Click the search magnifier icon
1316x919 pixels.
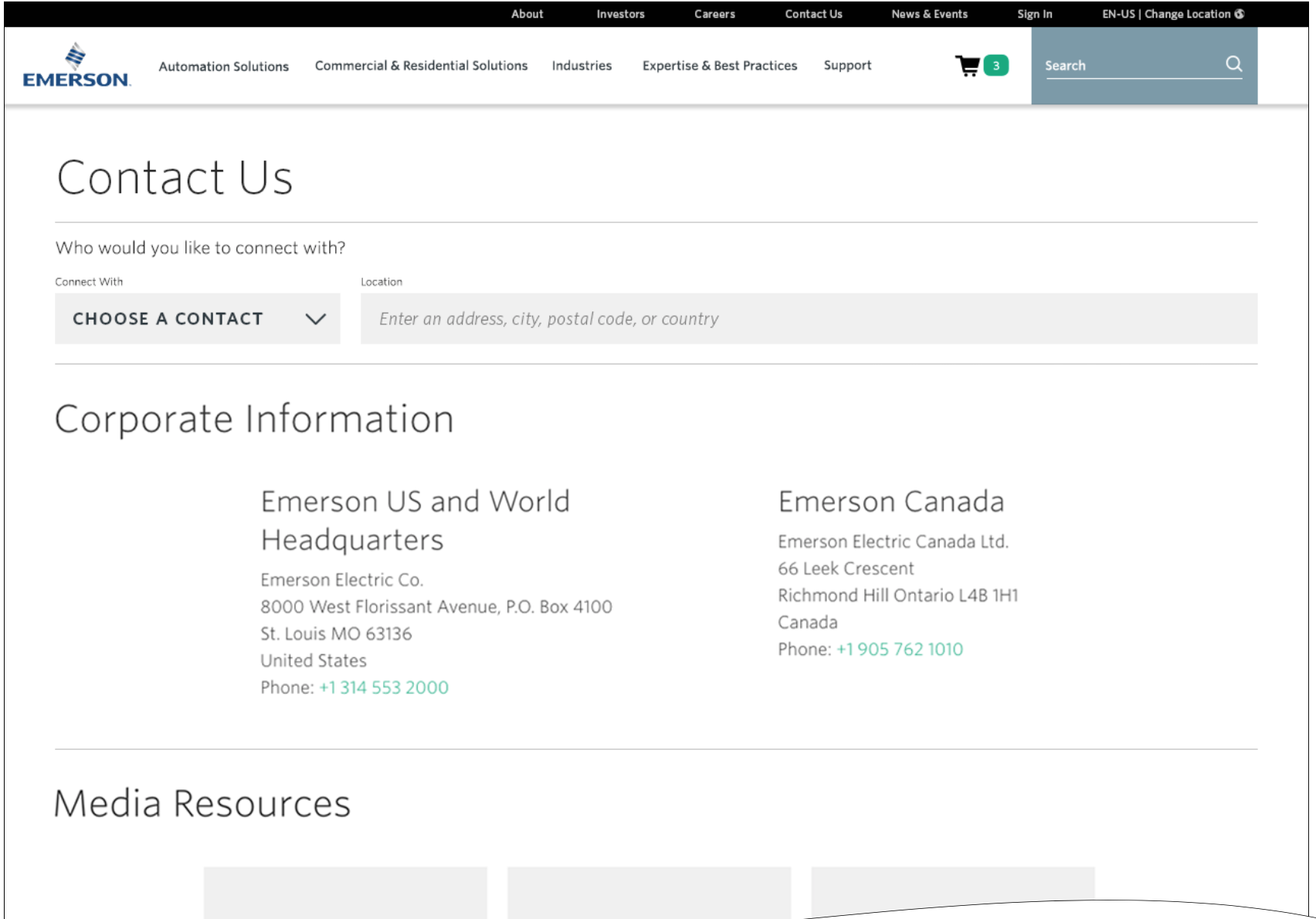(1233, 64)
